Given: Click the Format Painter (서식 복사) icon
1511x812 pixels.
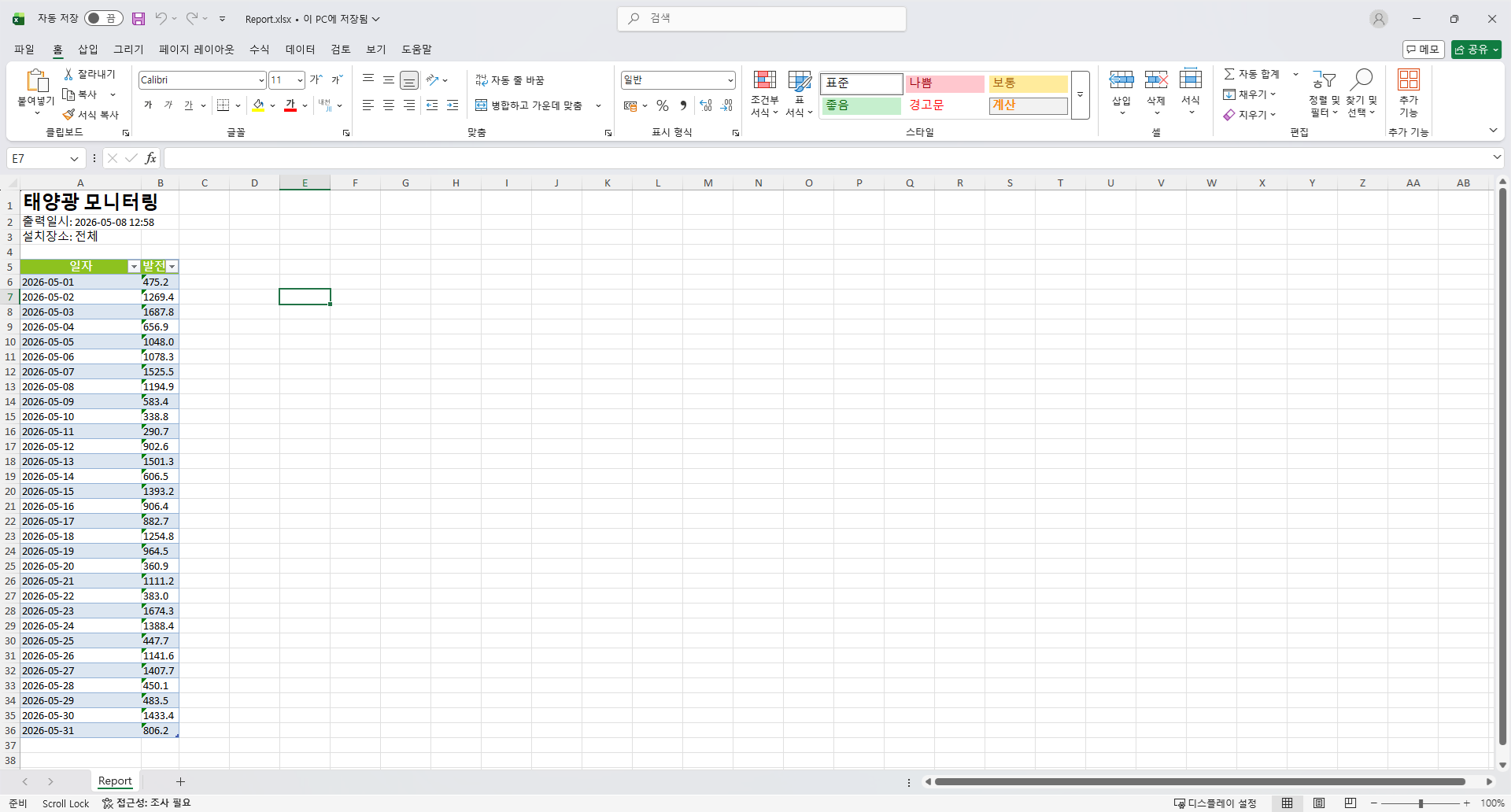Looking at the screenshot, I should (x=68, y=115).
